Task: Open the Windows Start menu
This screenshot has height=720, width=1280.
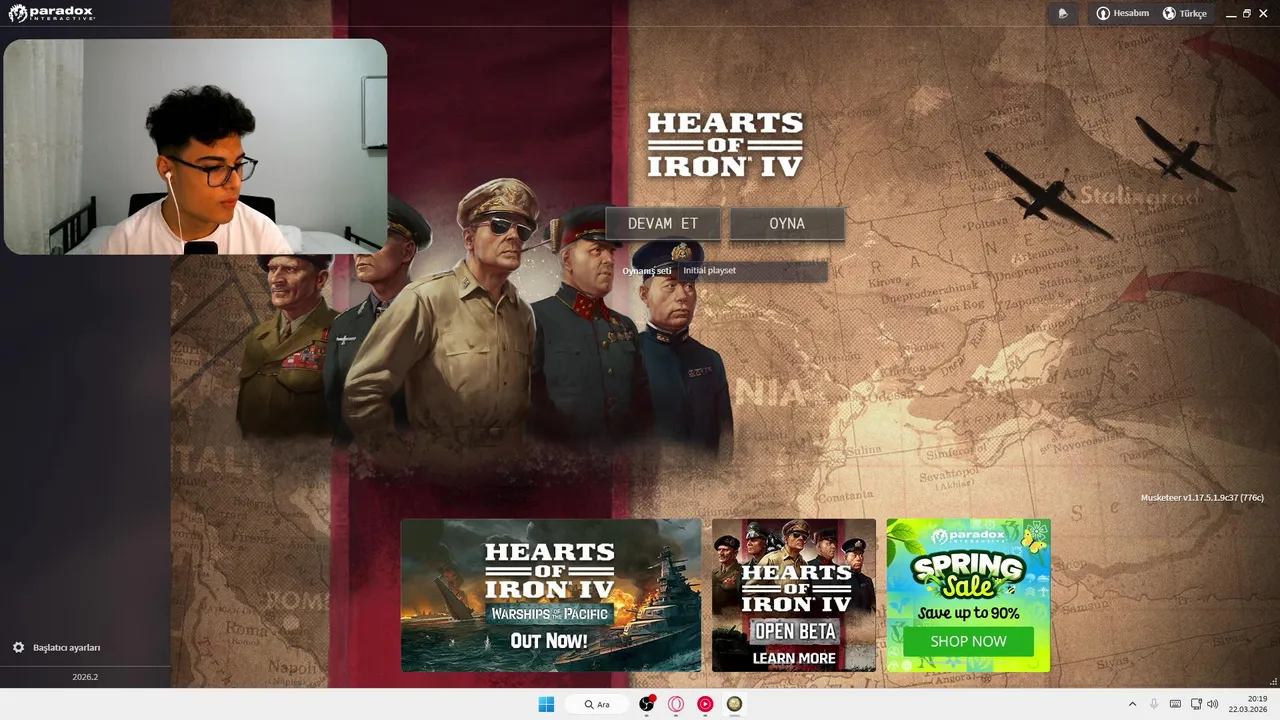Action: pyautogui.click(x=546, y=705)
